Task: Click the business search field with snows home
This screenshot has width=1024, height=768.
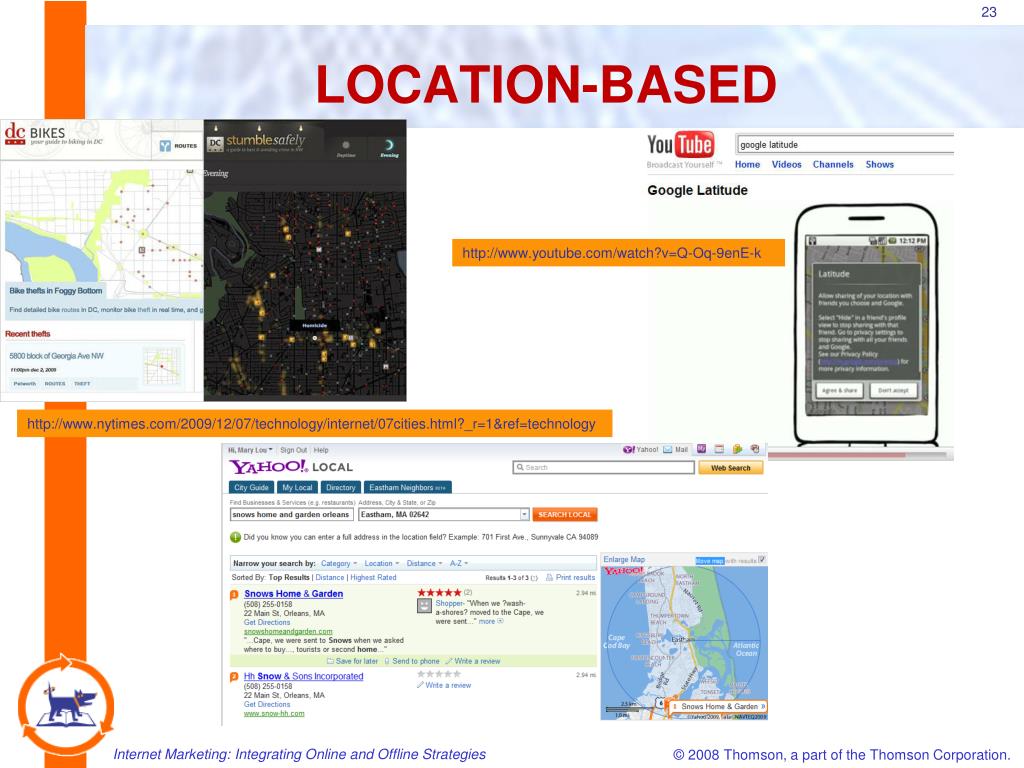Action: pyautogui.click(x=291, y=515)
